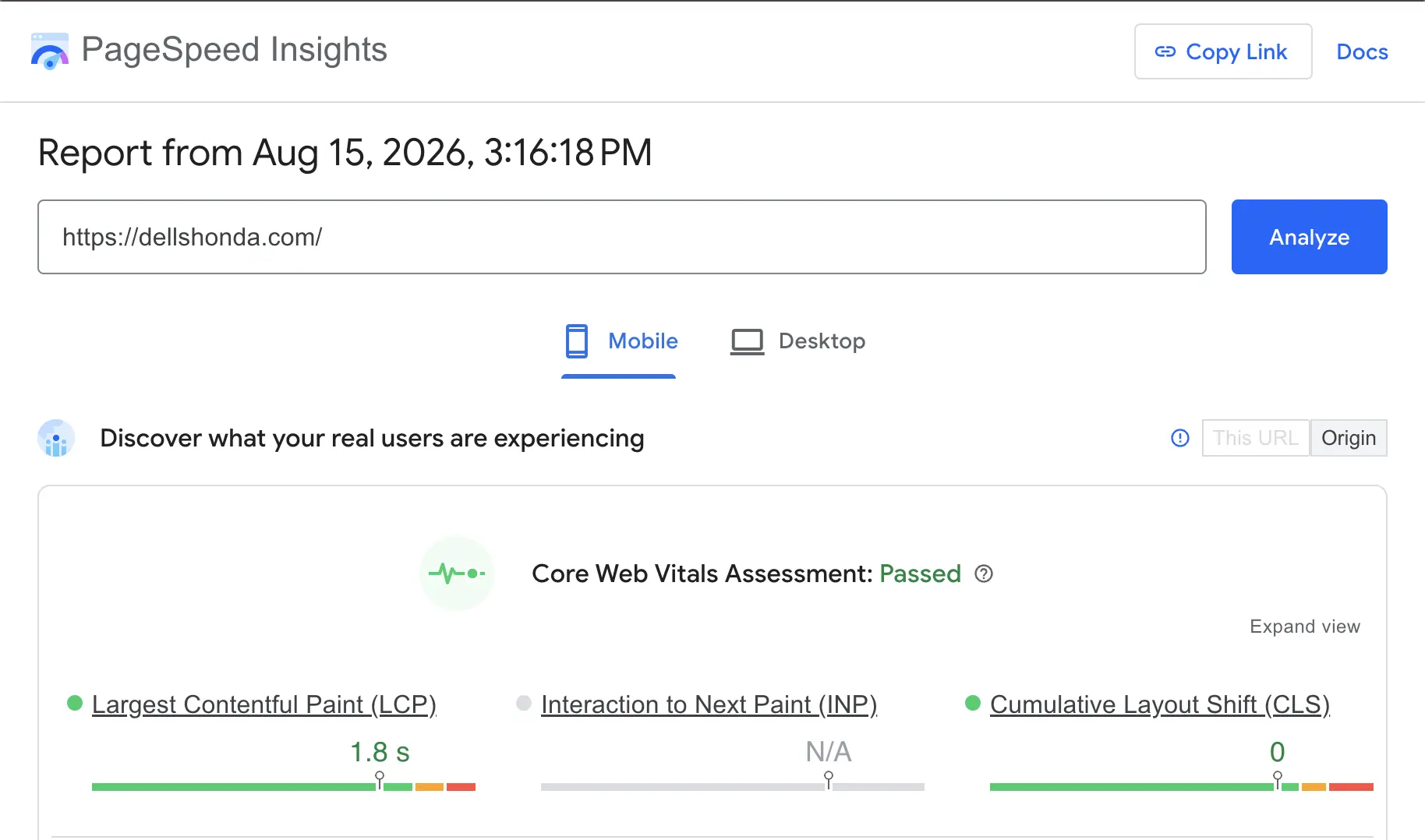Click the CLS value 0

(1277, 752)
